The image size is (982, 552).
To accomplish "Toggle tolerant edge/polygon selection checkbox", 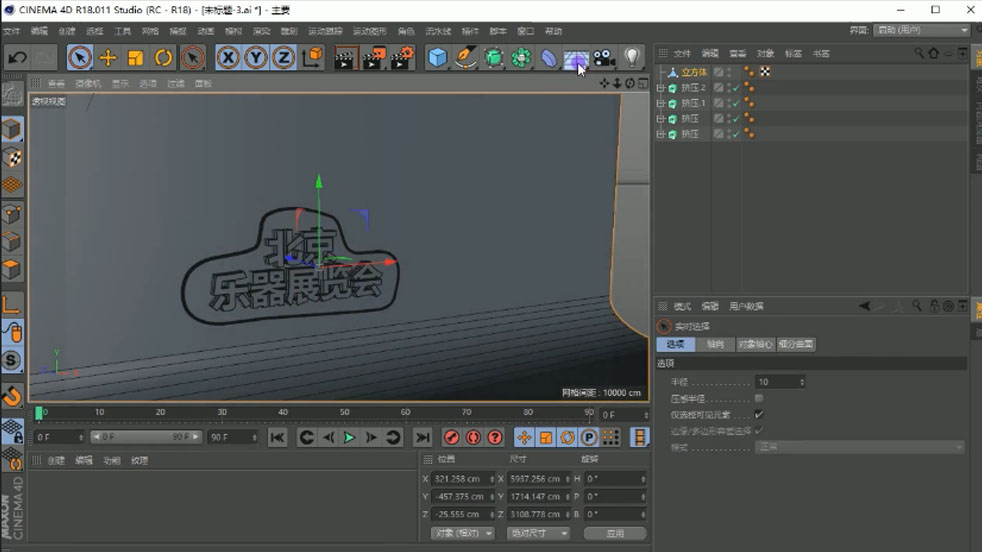I will point(759,431).
